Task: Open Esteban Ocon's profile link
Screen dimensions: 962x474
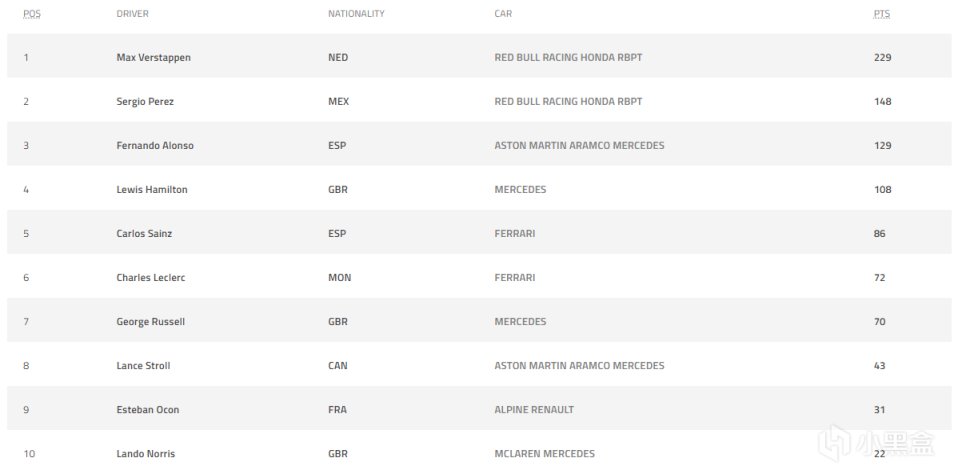Action: pyautogui.click(x=148, y=409)
